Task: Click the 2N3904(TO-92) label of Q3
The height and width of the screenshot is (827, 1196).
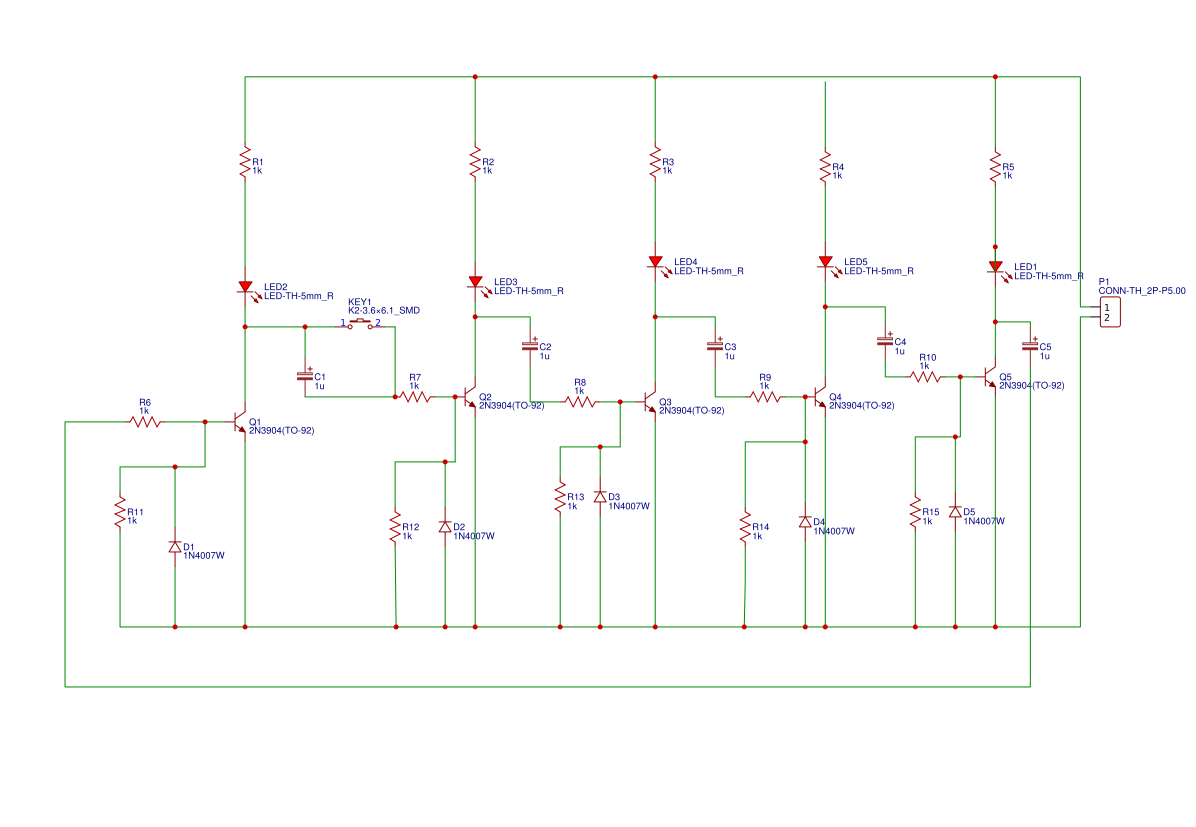Action: [692, 409]
